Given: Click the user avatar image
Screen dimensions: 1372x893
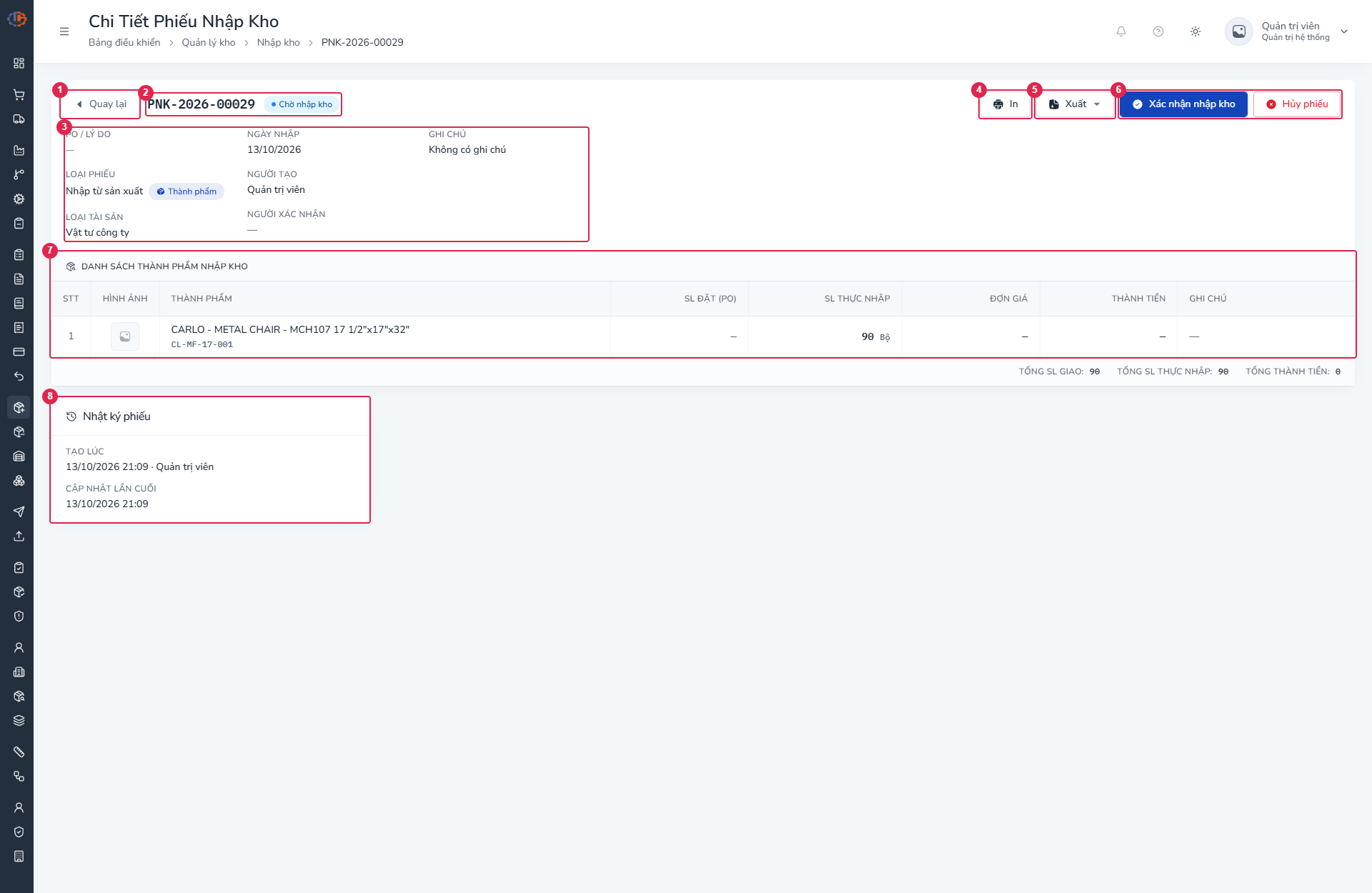Looking at the screenshot, I should [x=1239, y=31].
